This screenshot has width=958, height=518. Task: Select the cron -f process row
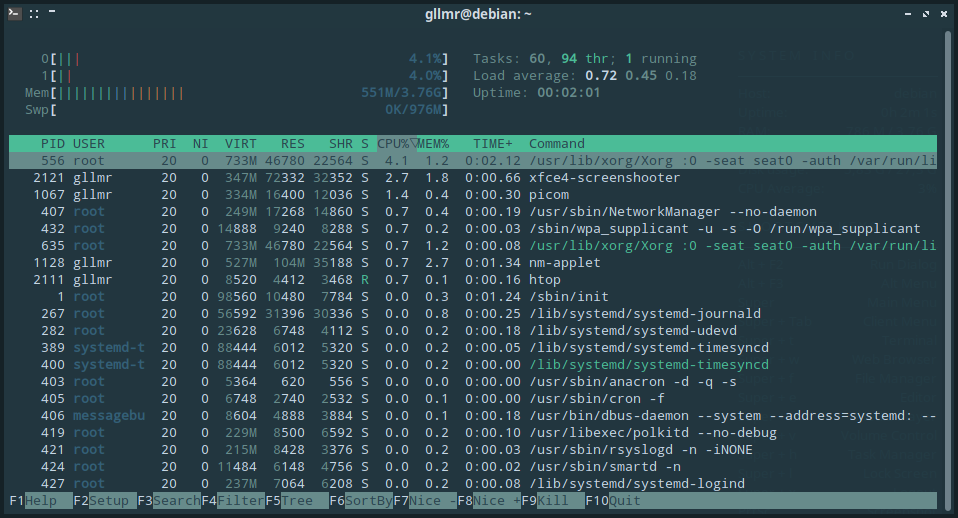[x=473, y=399]
